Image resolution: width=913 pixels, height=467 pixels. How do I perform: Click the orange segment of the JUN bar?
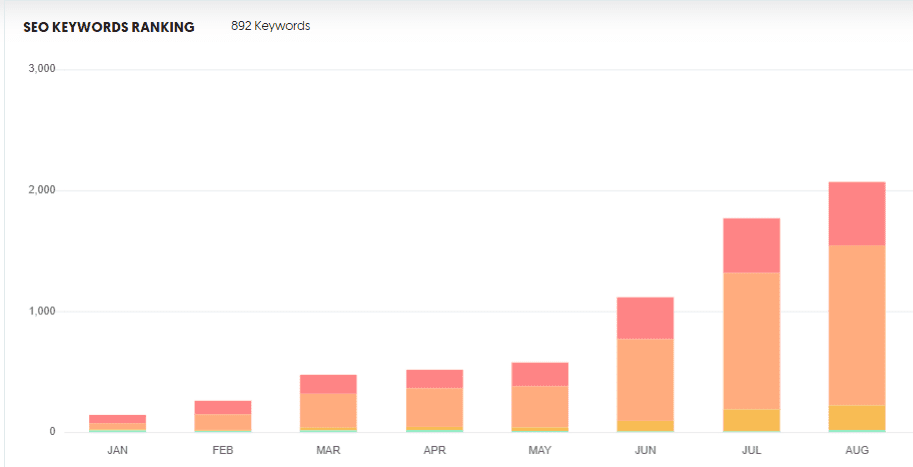(x=646, y=380)
